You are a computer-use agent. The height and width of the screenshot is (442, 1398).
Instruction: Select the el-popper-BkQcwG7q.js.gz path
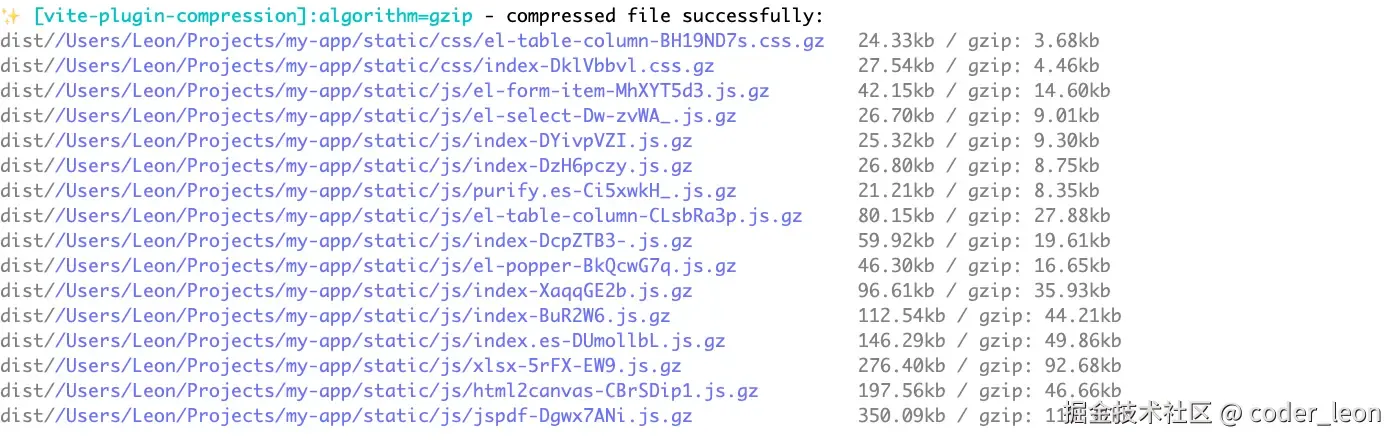(x=369, y=266)
